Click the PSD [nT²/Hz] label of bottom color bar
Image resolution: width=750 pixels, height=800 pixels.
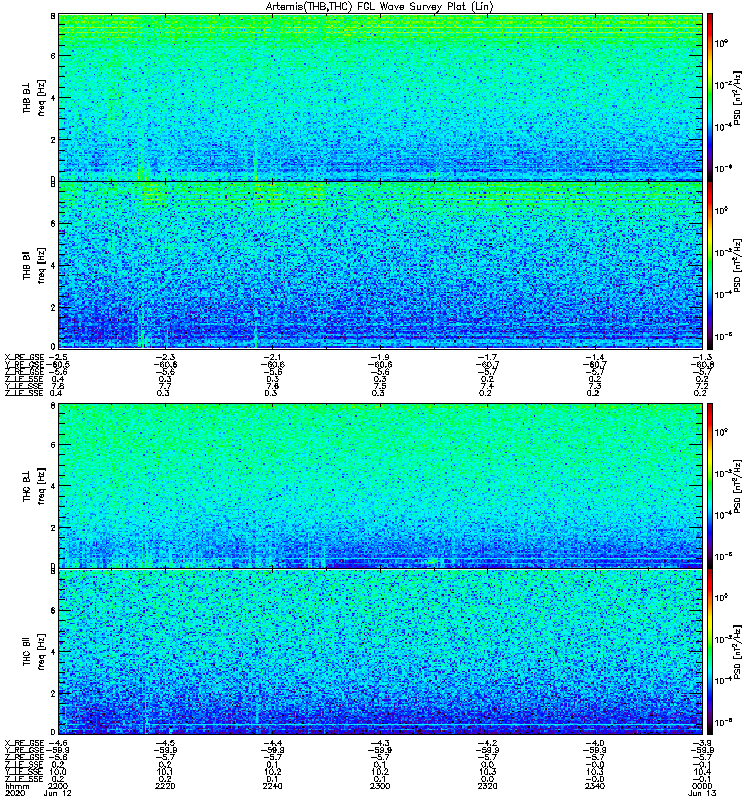coord(737,652)
